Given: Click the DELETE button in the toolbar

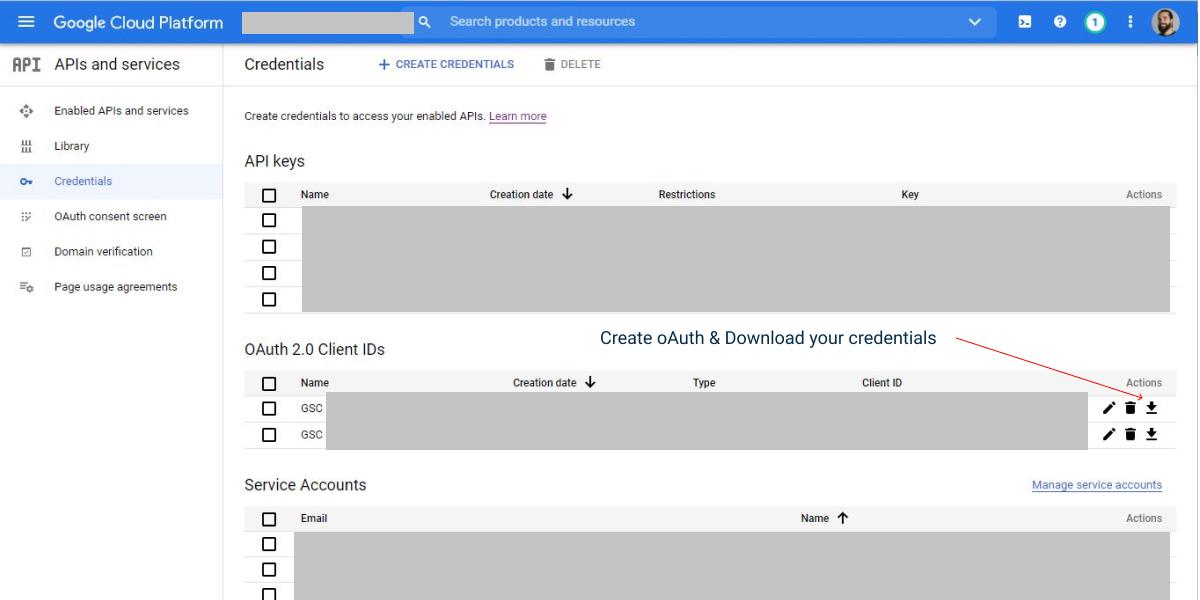Looking at the screenshot, I should click(x=572, y=64).
